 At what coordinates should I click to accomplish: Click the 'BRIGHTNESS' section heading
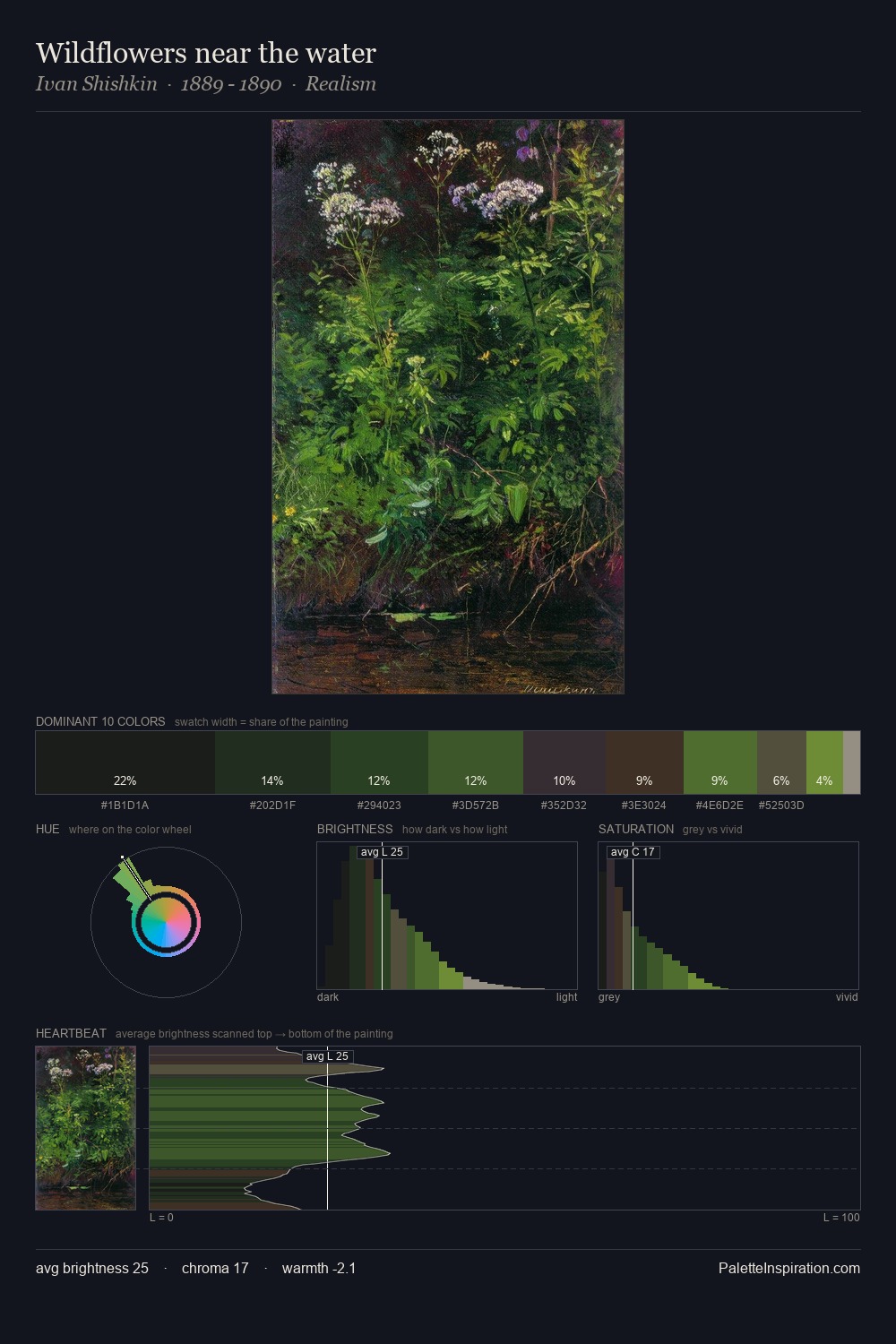355,829
